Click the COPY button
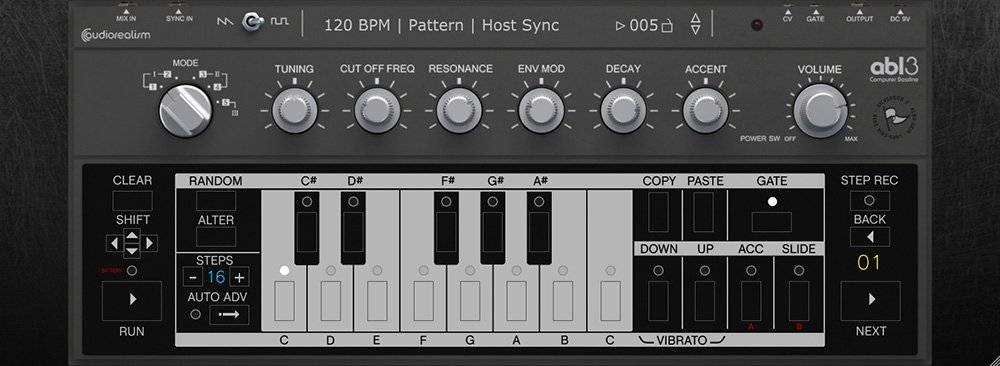The image size is (1000, 366). pos(658,212)
